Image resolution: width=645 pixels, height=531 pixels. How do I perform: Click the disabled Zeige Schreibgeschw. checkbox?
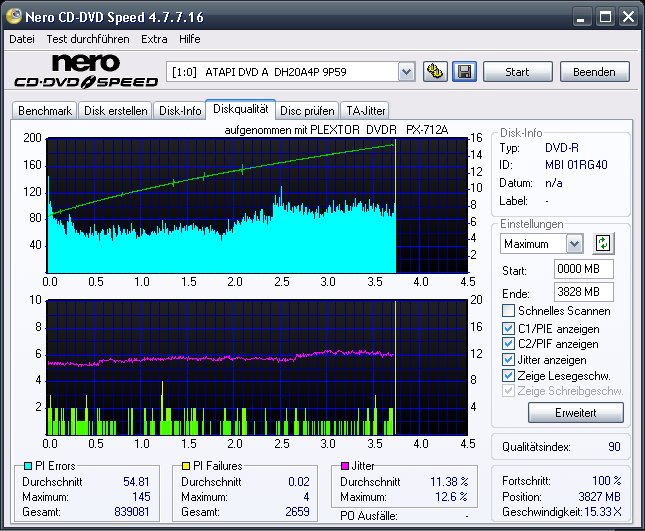point(508,390)
